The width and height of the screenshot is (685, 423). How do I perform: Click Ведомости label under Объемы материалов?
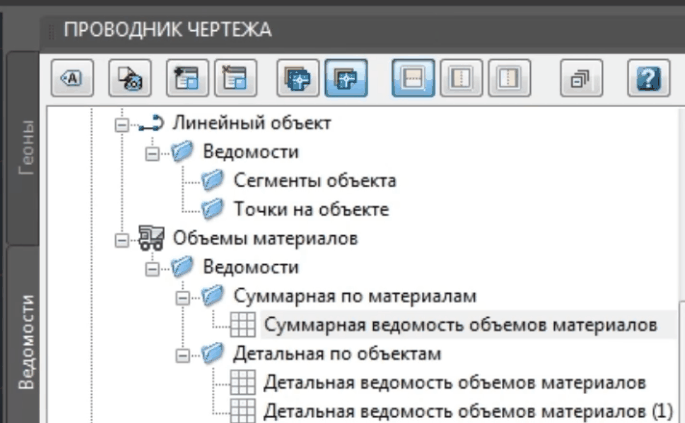point(251,267)
